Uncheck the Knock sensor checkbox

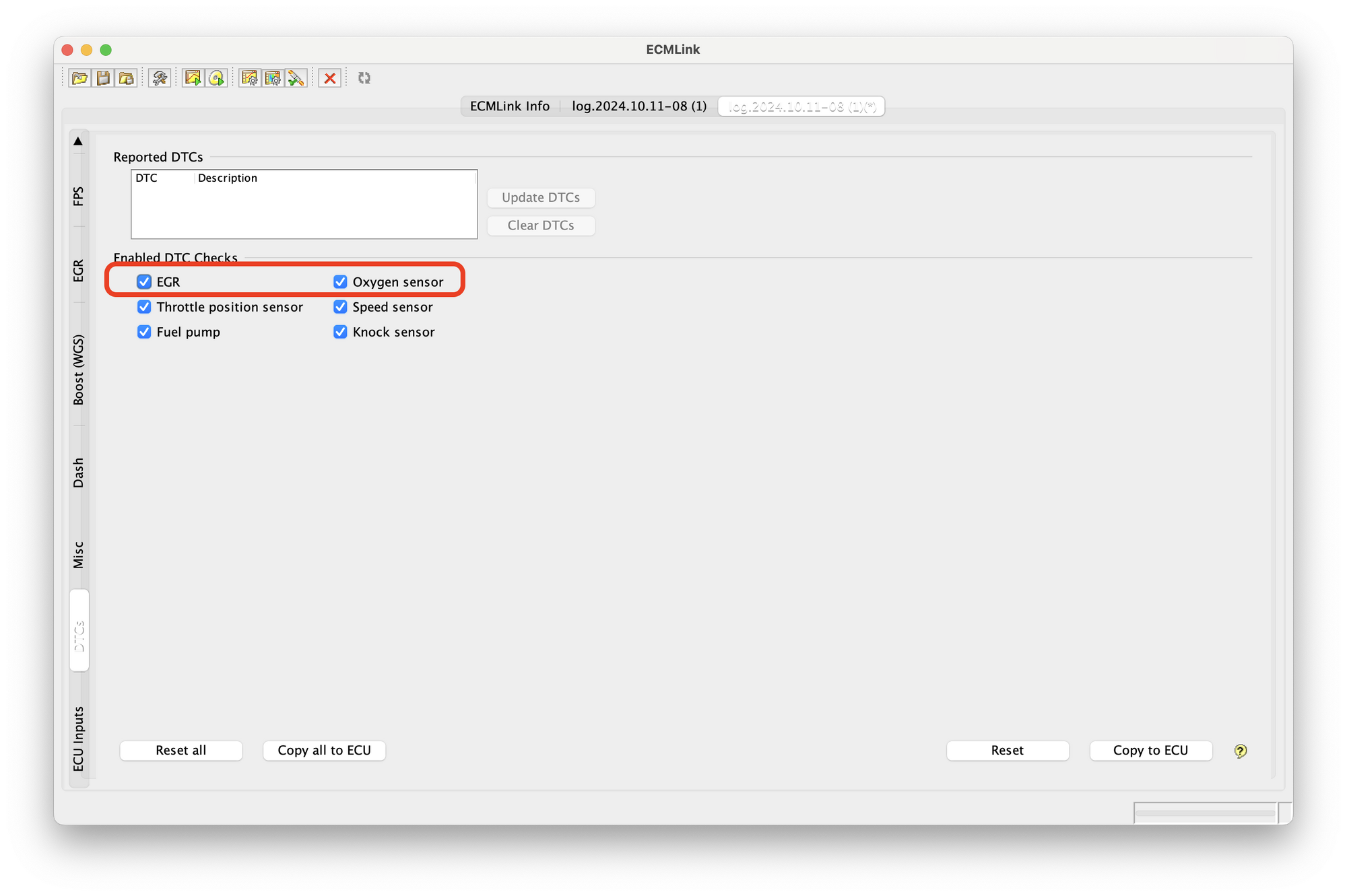(340, 332)
